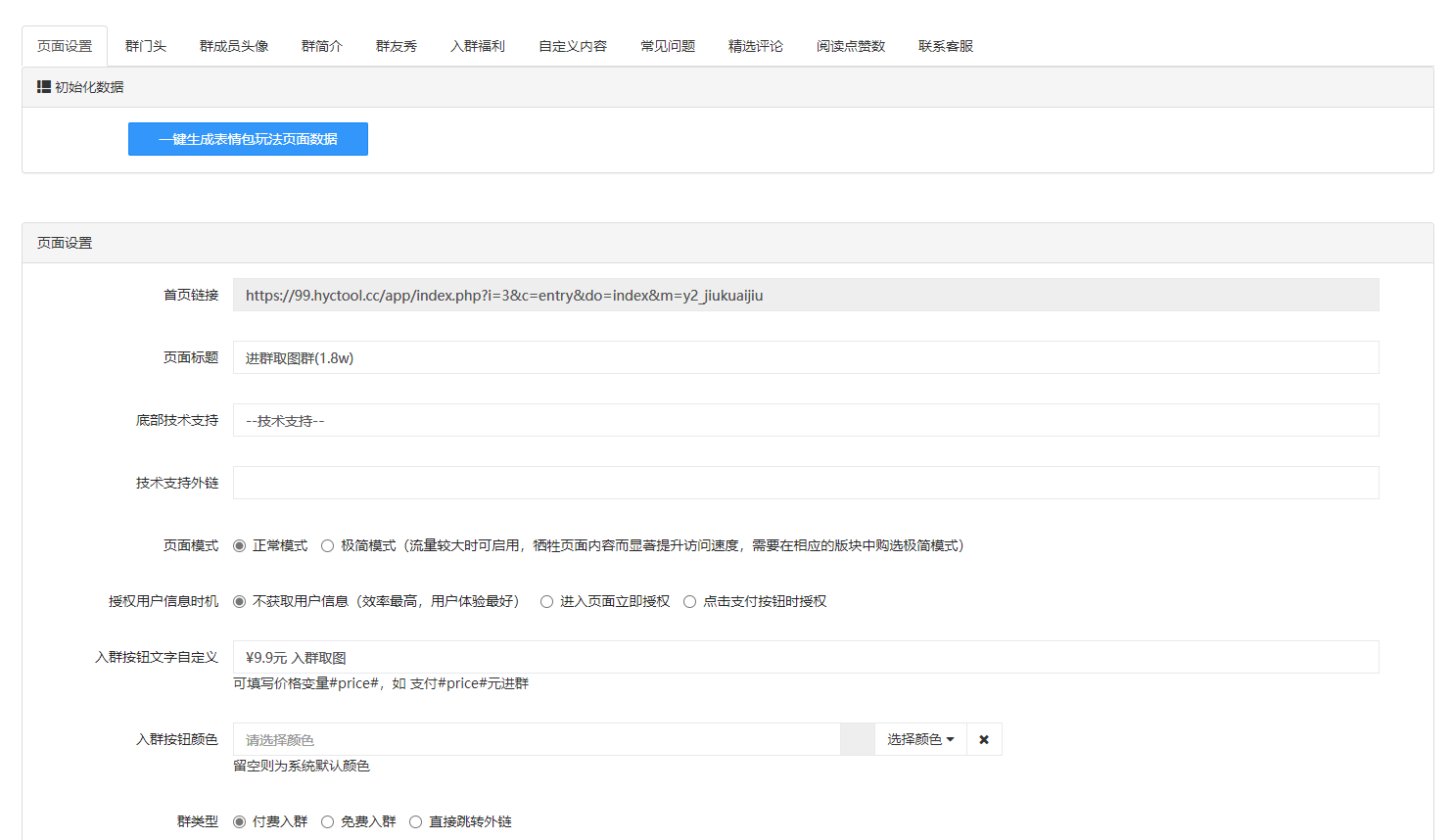Click the color preview swatch
The image size is (1453, 840).
click(x=857, y=739)
